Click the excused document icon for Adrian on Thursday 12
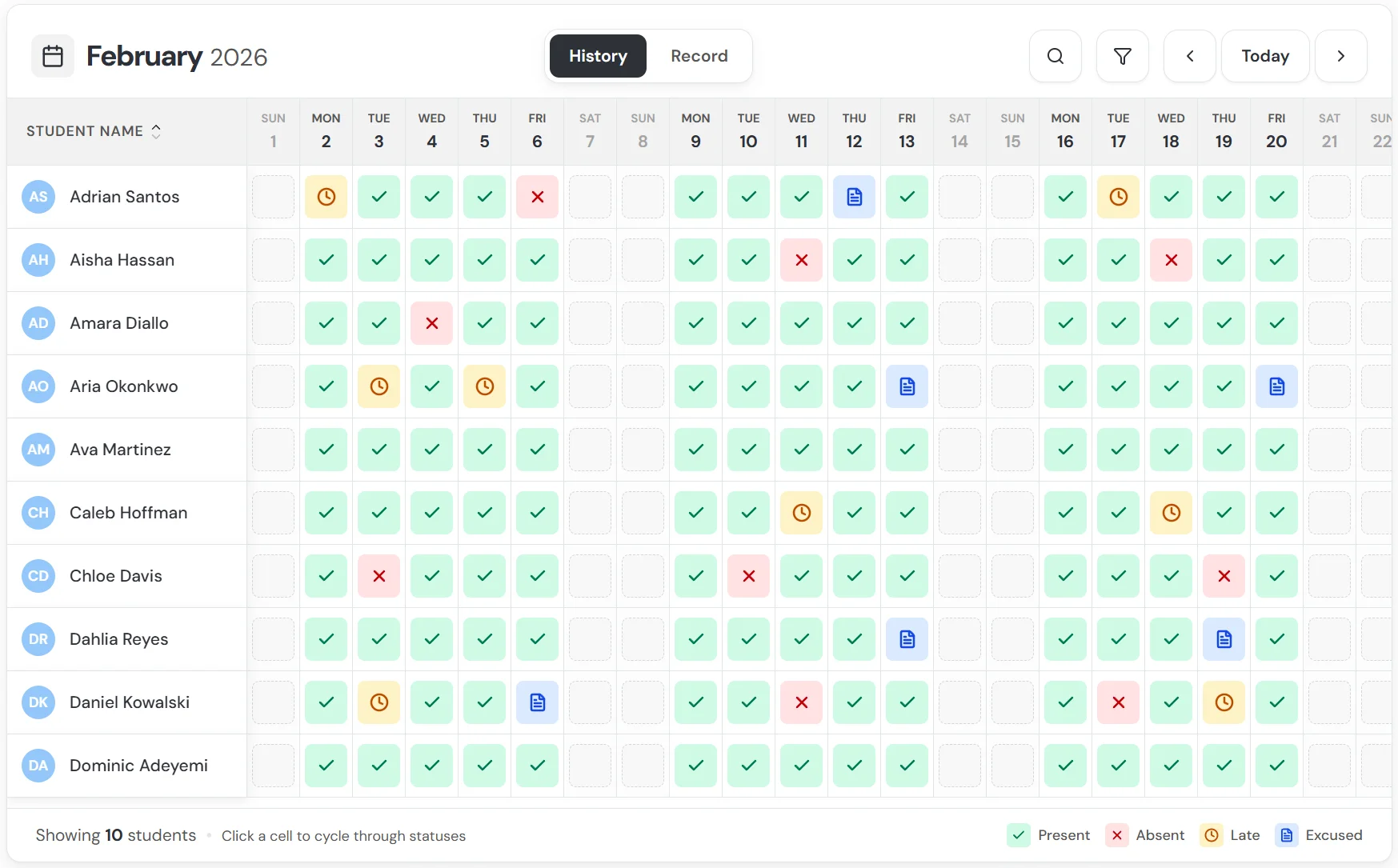Image resolution: width=1398 pixels, height=868 pixels. click(x=854, y=197)
